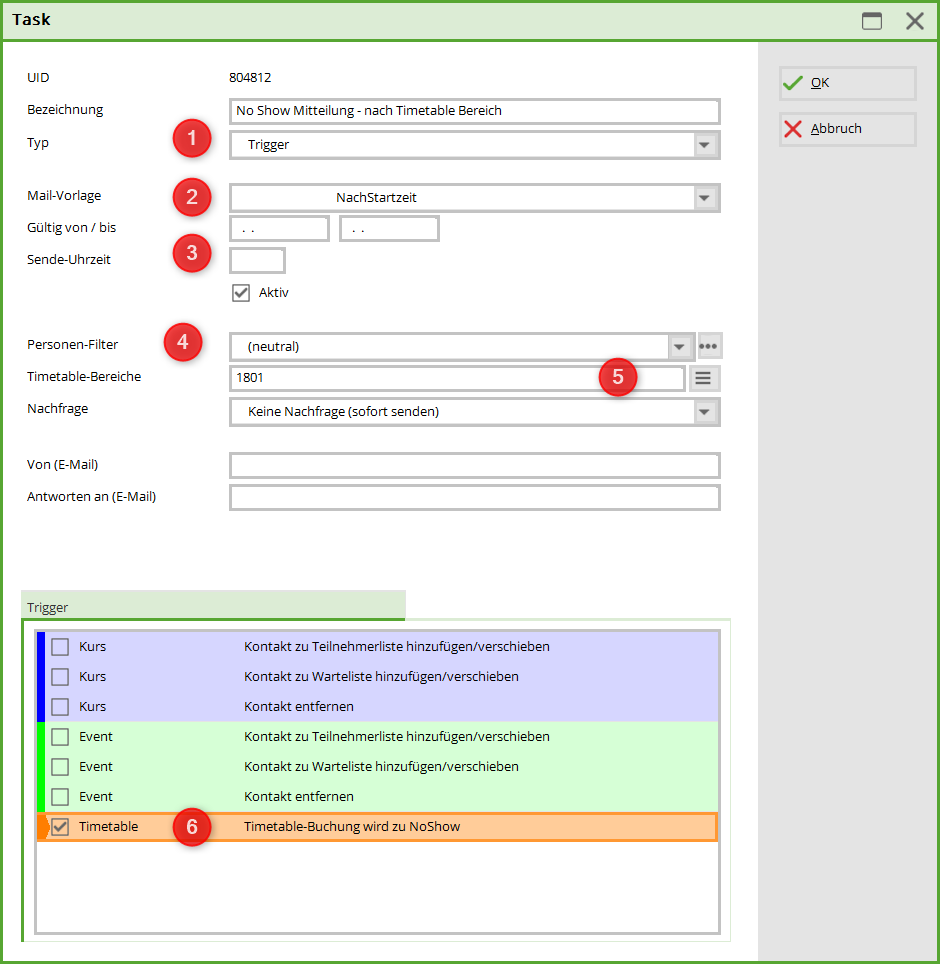This screenshot has width=940, height=964.
Task: Enable Event Kontakt zu Warteliste hinzufügen trigger
Action: point(61,767)
